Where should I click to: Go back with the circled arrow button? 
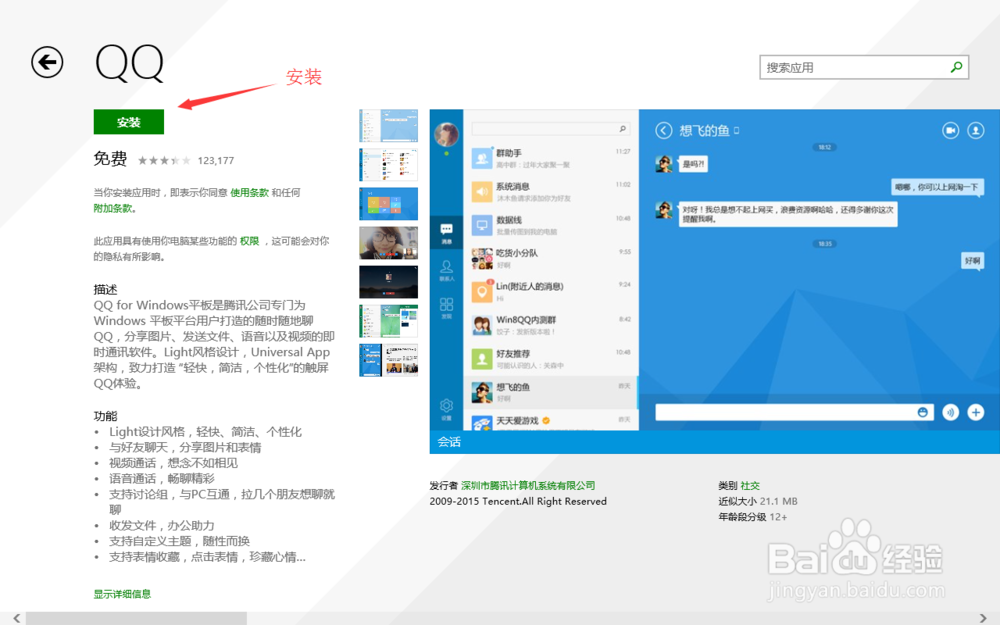[x=47, y=62]
